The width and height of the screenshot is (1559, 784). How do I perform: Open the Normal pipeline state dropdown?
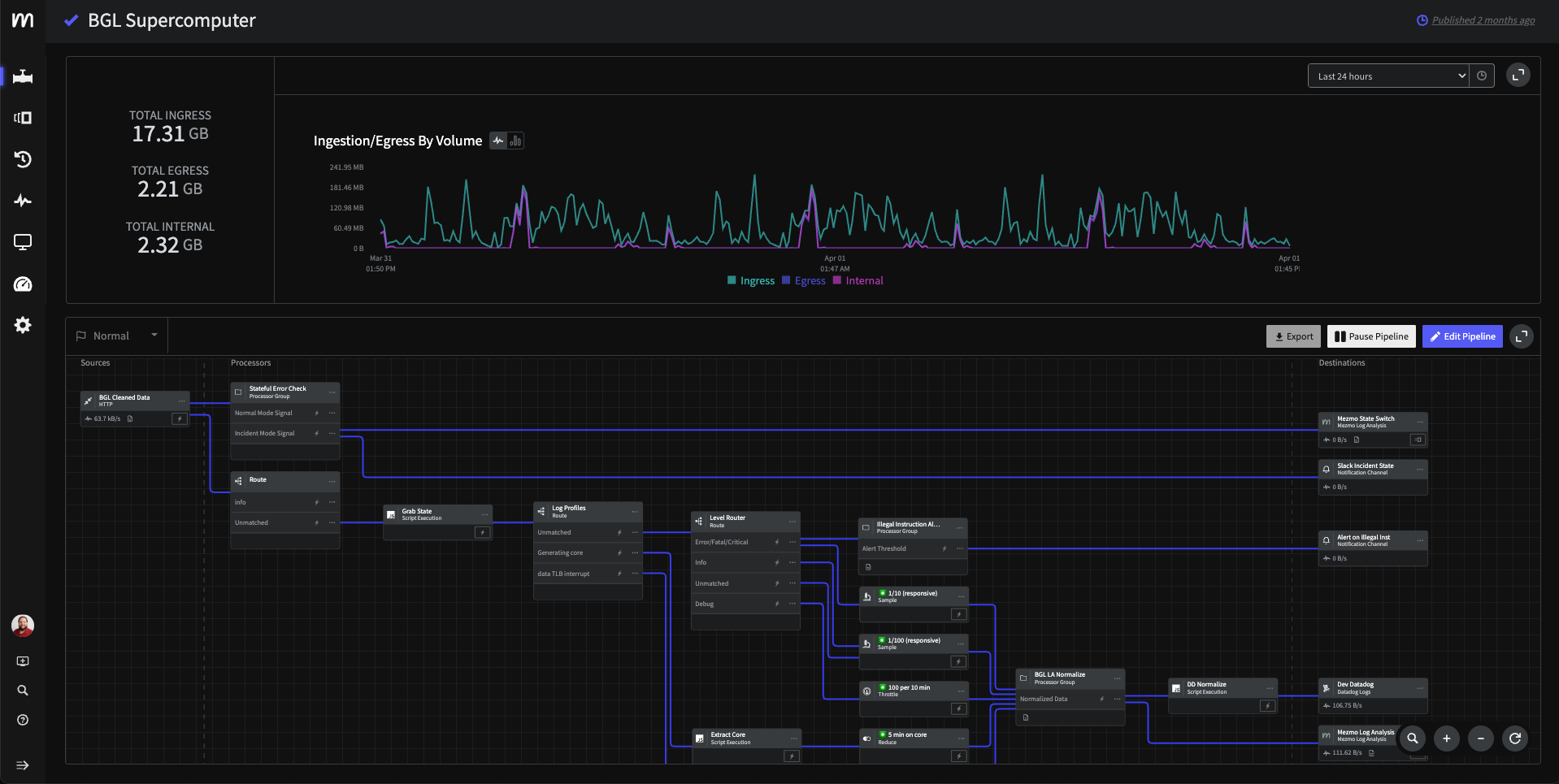point(117,336)
